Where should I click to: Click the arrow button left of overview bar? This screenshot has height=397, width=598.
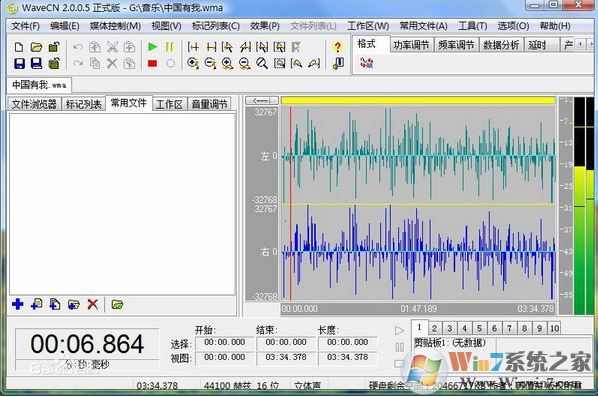point(262,101)
